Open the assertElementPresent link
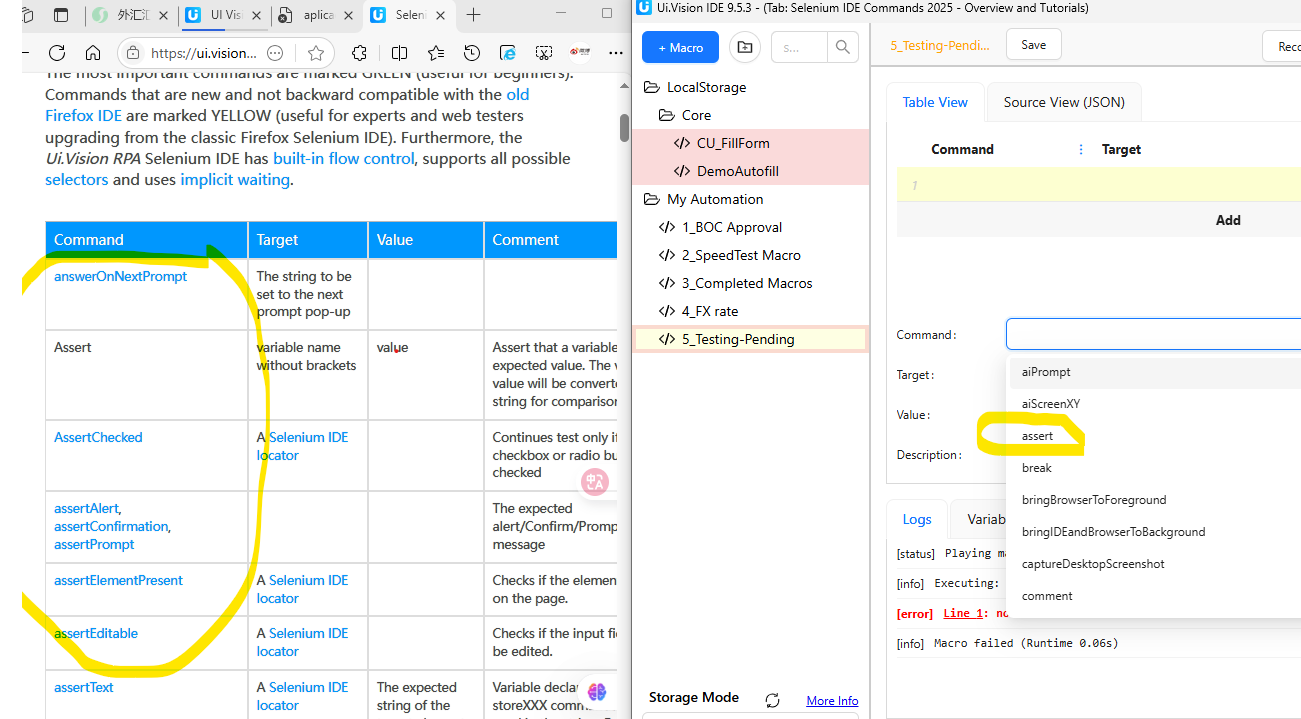1301x719 pixels. (118, 580)
